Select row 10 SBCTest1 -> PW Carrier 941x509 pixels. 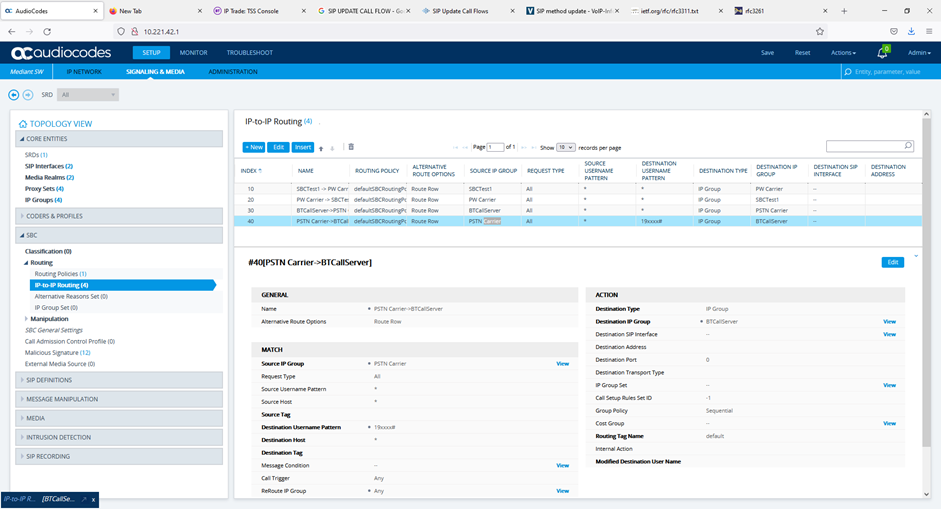click(578, 189)
